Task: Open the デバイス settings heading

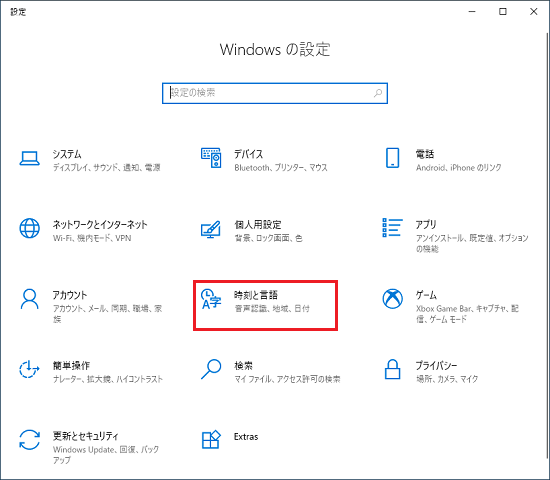Action: 248,154
